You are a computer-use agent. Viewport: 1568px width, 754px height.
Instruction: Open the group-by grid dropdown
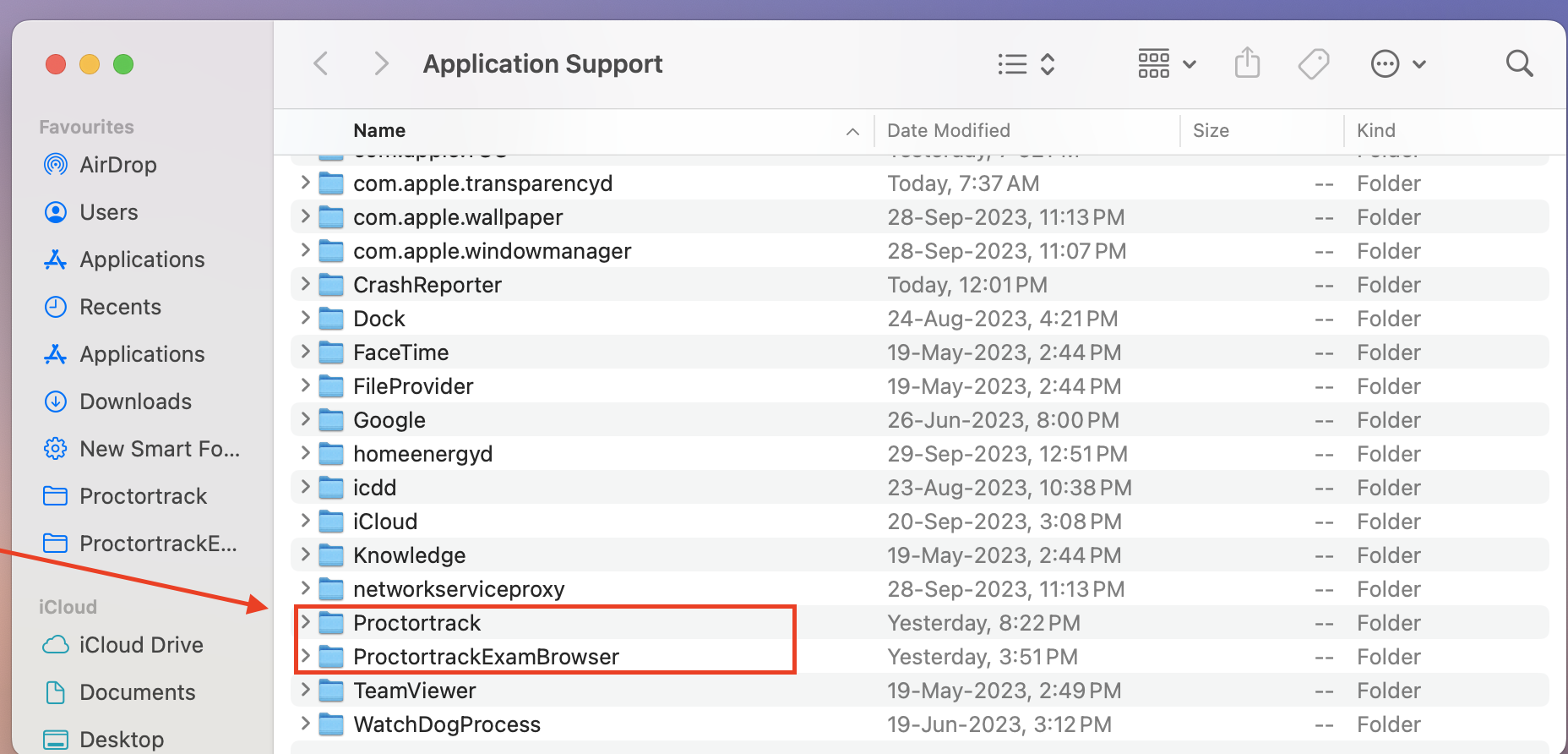tap(1167, 64)
